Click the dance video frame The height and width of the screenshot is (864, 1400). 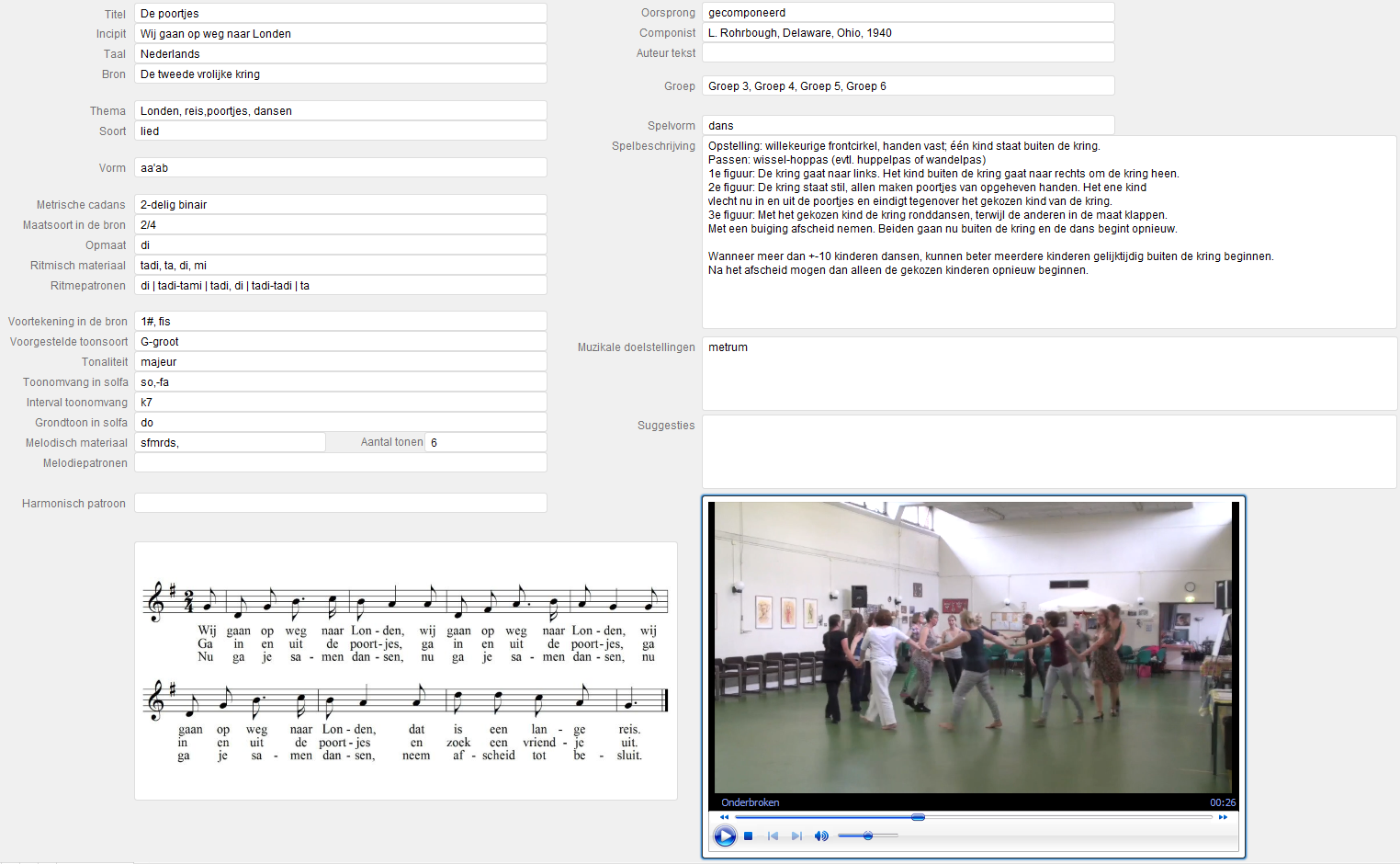pyautogui.click(x=973, y=647)
